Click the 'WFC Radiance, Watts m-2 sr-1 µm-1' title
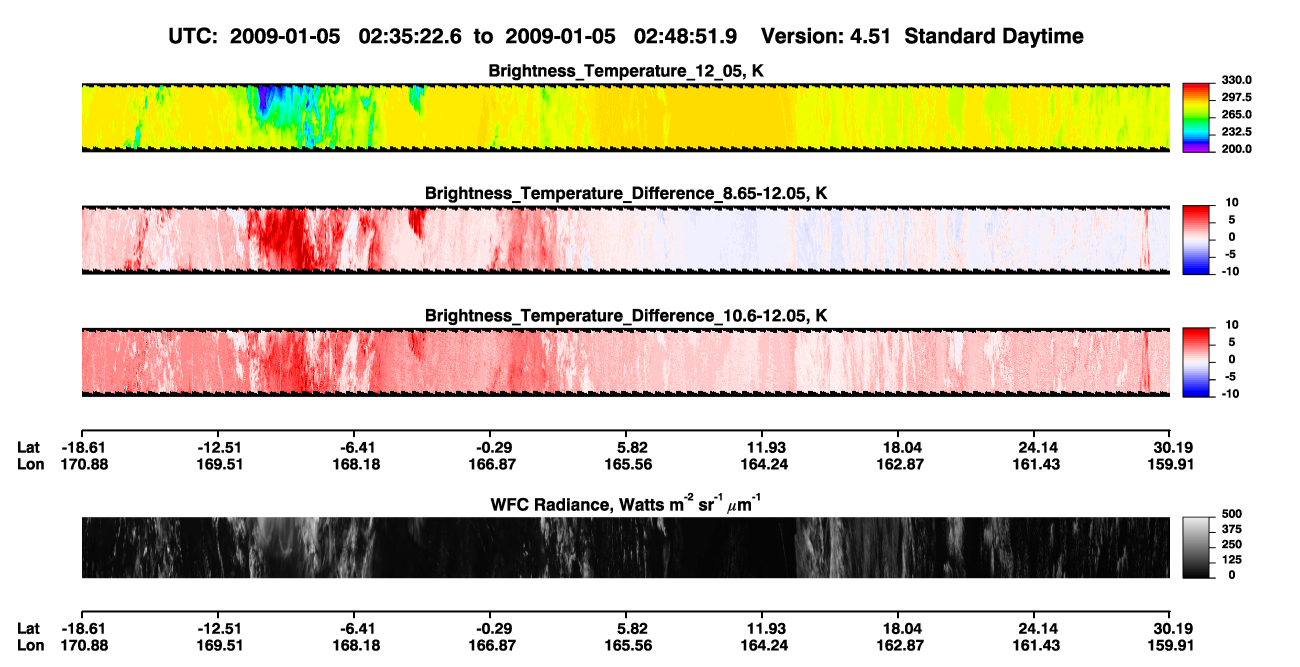This screenshot has height=667, width=1300. pyautogui.click(x=626, y=503)
